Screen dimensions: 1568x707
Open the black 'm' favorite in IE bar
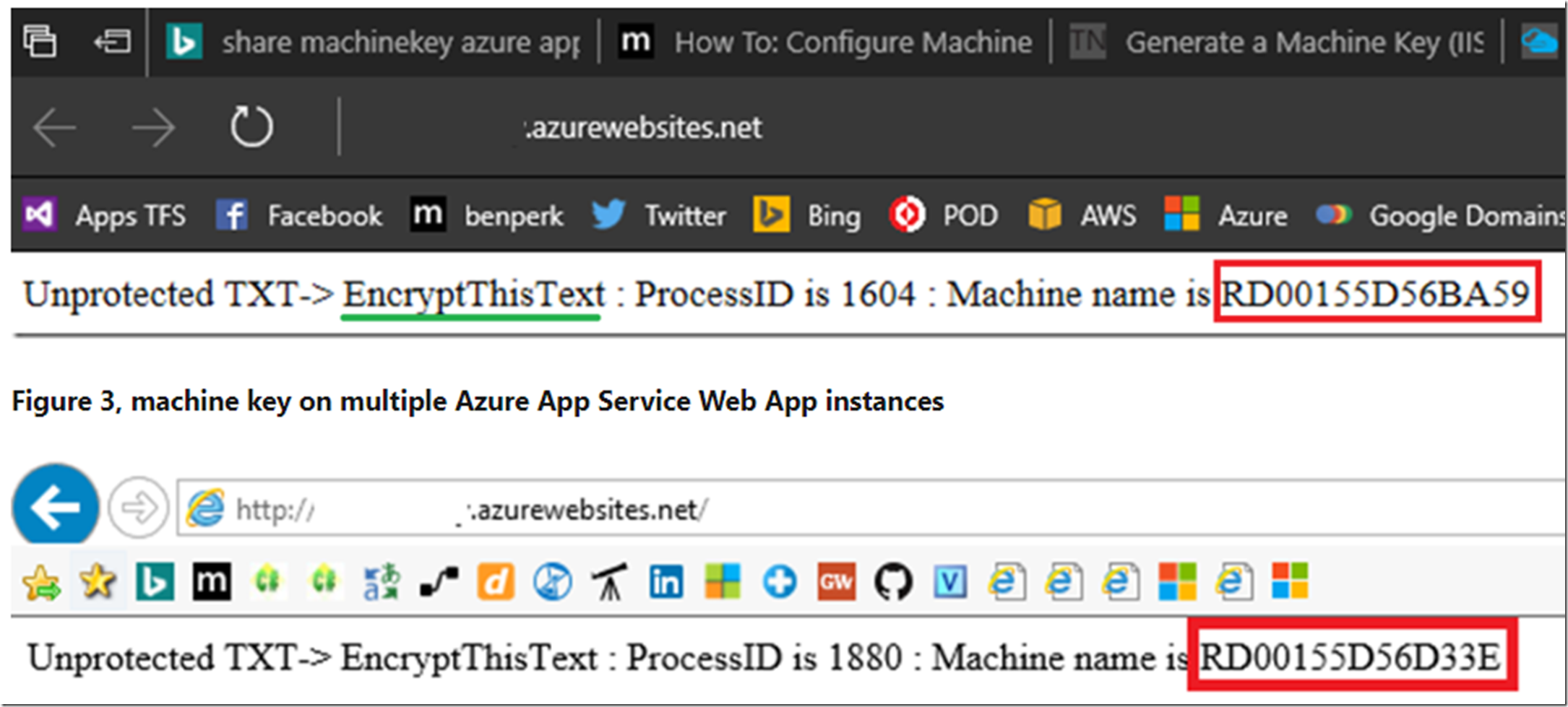(x=212, y=581)
